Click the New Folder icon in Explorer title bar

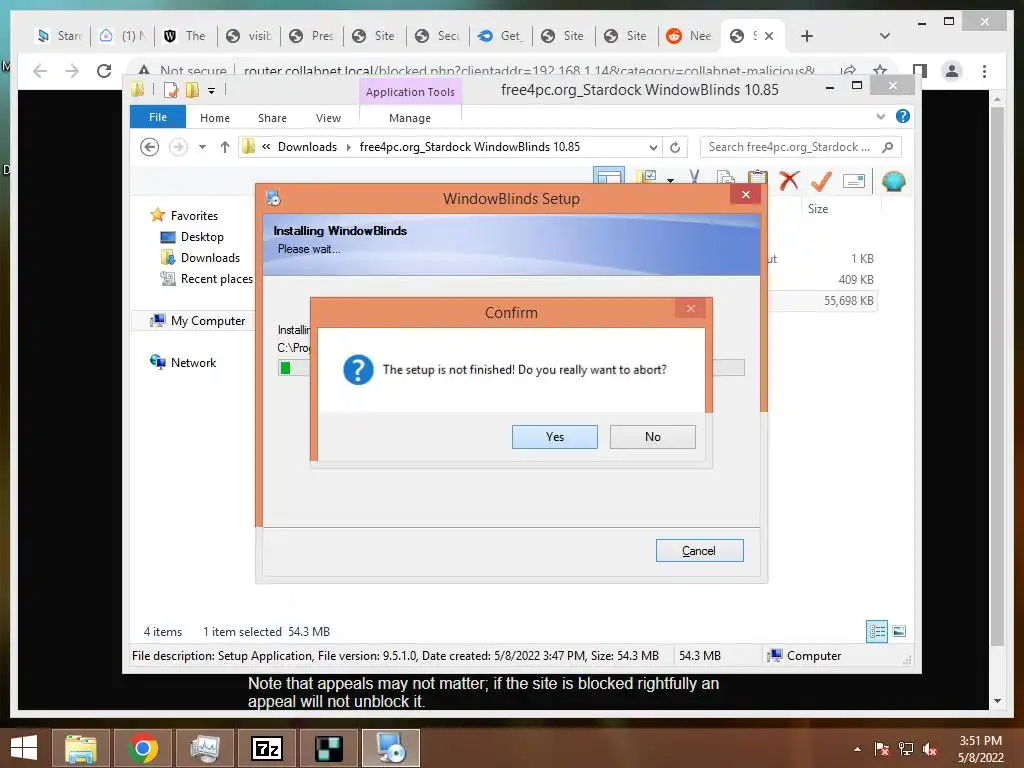point(192,89)
